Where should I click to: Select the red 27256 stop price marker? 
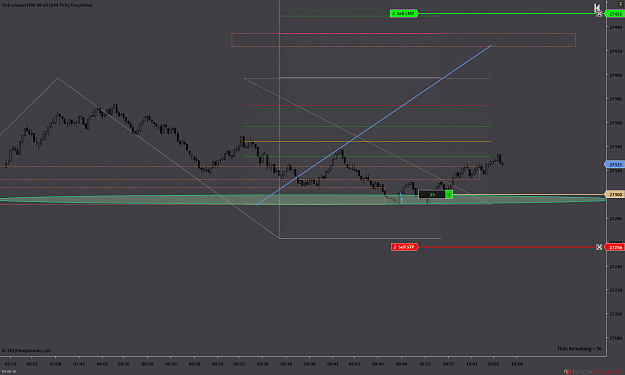[615, 247]
